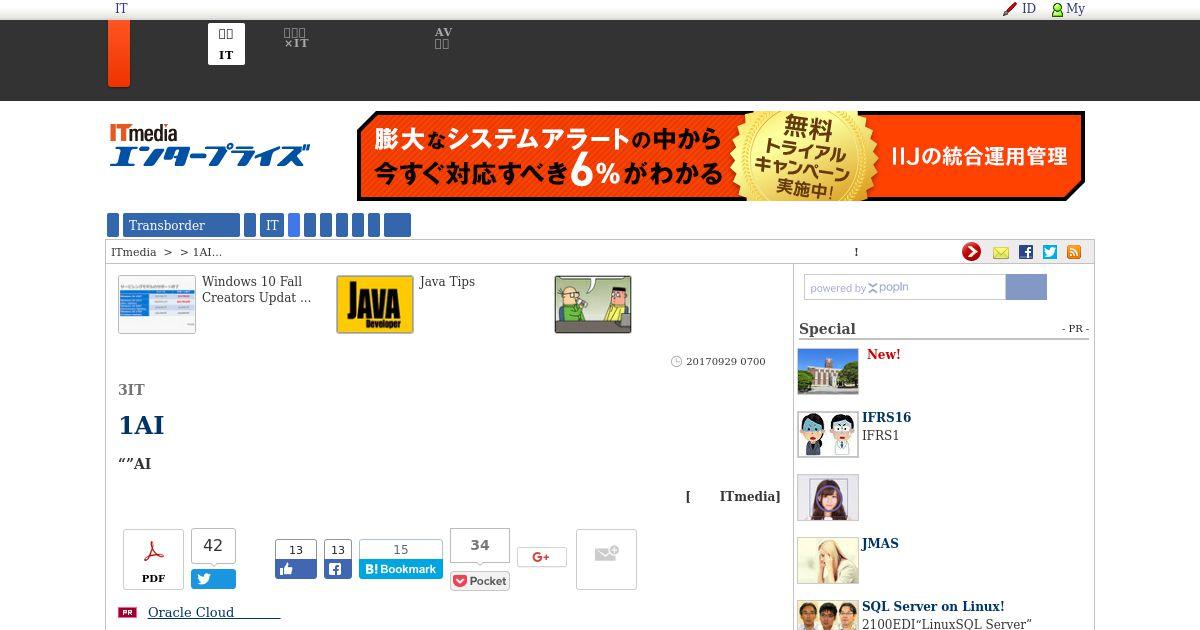Open the IFRS16 special article link
This screenshot has width=1200, height=630.
coord(886,417)
